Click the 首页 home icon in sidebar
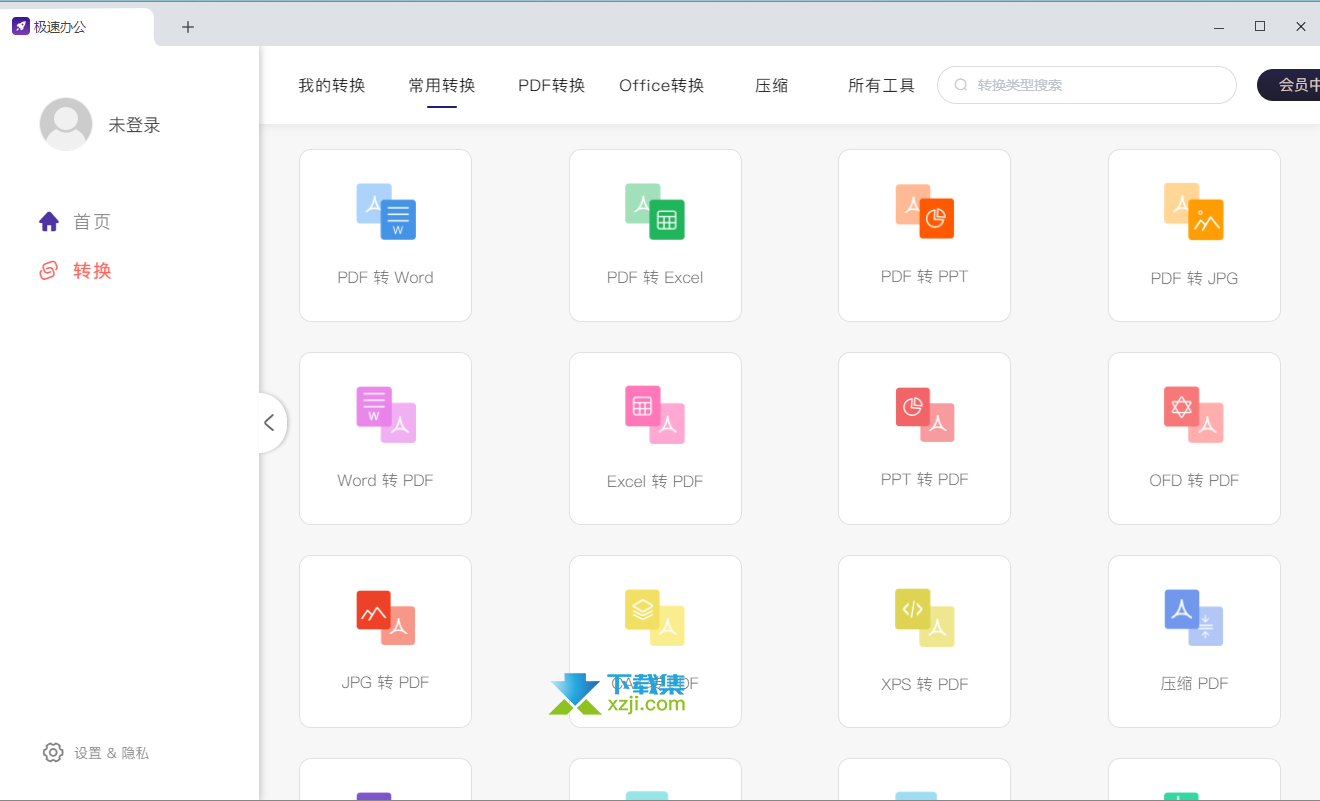This screenshot has height=801, width=1320. click(49, 221)
